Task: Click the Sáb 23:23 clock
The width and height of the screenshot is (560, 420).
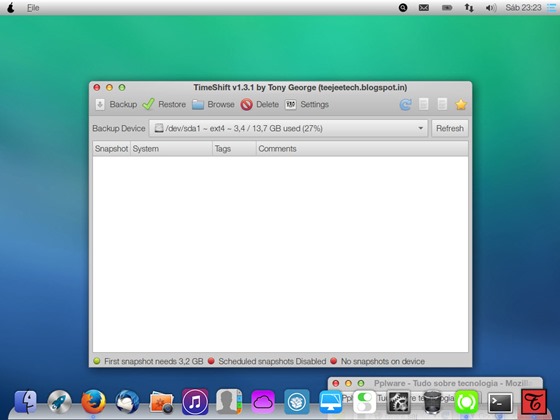Action: pos(523,8)
